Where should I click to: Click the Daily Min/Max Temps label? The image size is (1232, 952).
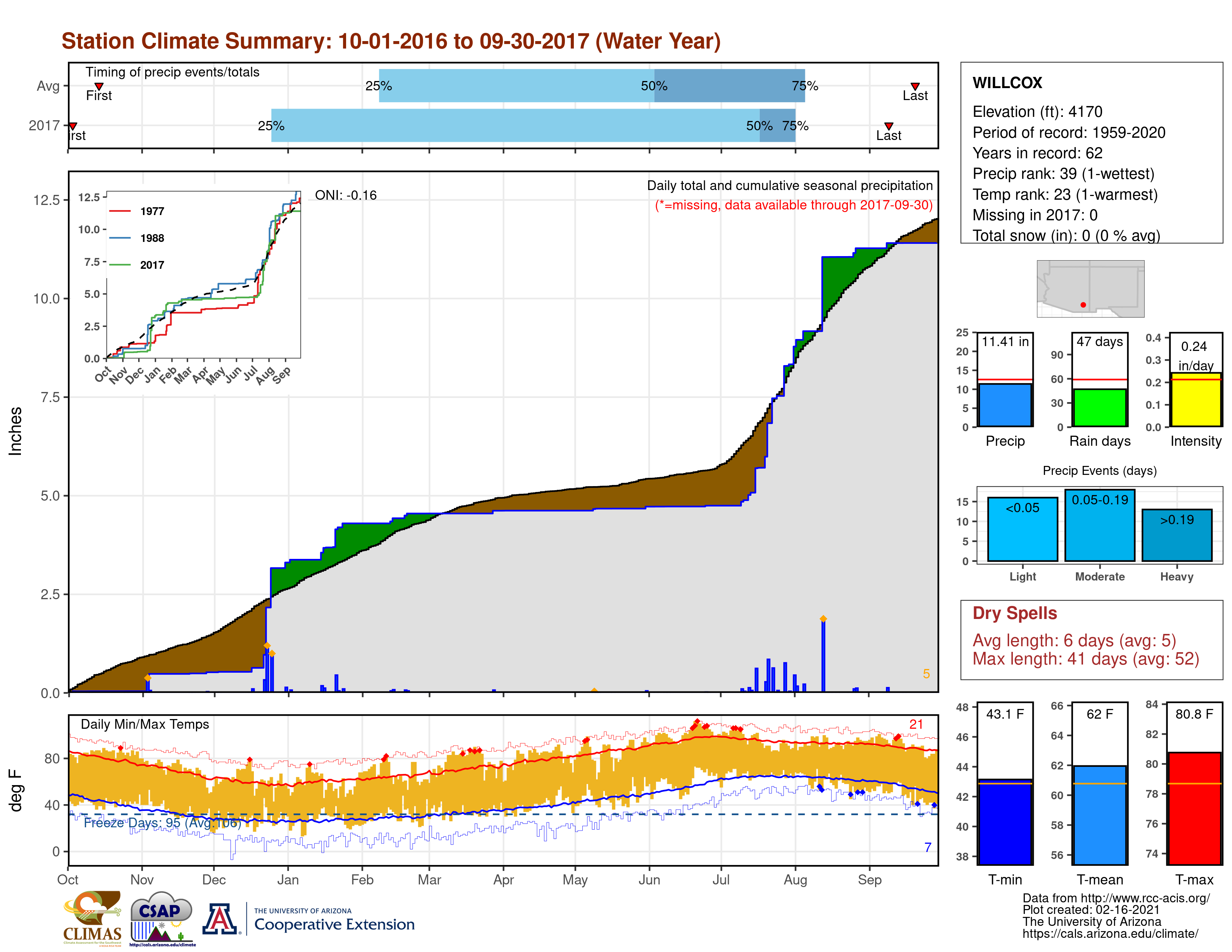[144, 725]
